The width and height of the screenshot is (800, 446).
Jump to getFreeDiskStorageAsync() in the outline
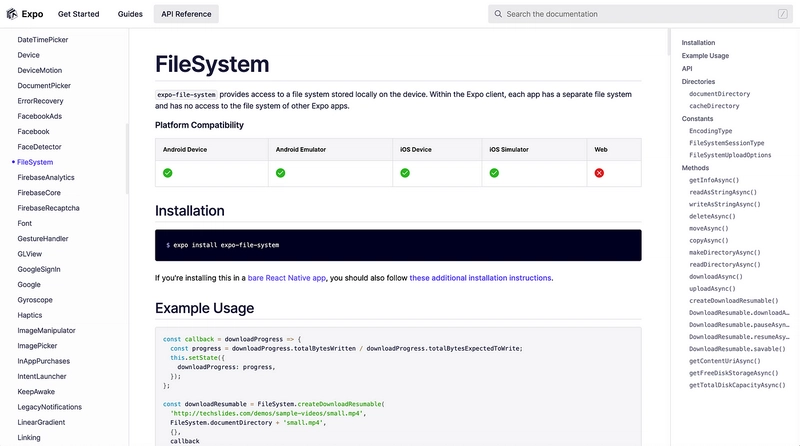(x=734, y=373)
